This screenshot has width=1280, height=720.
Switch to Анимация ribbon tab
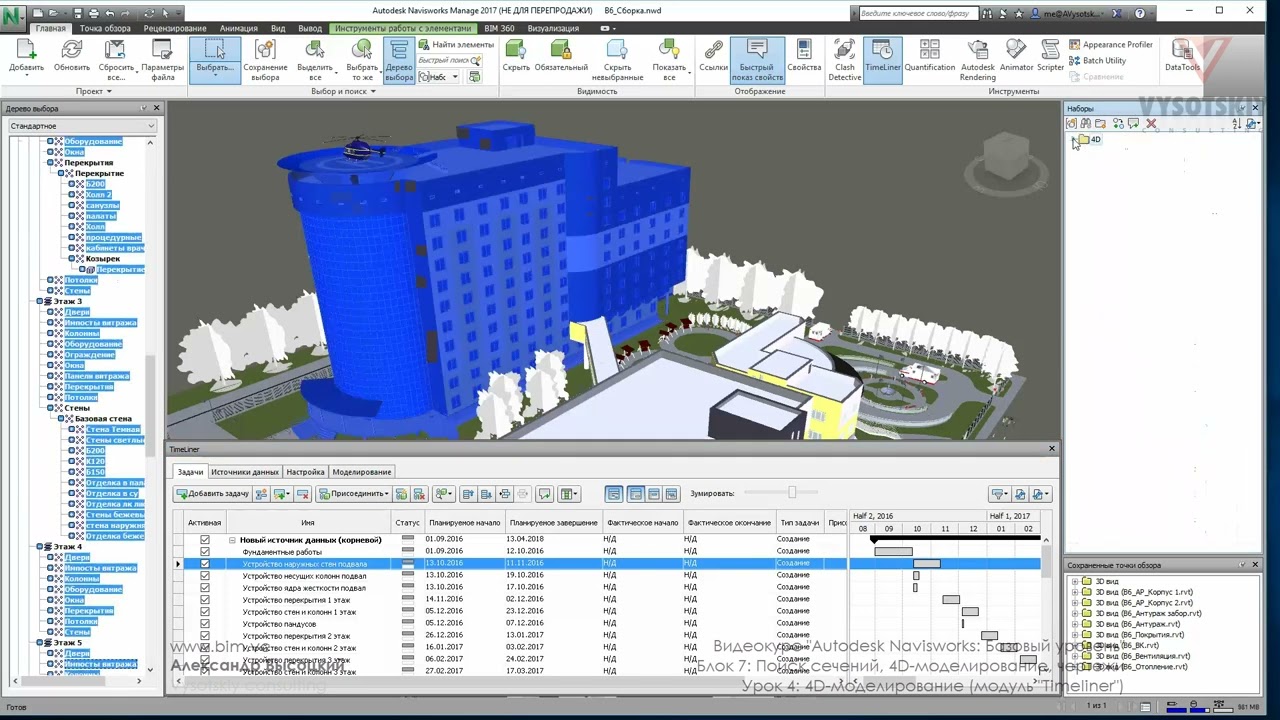[x=238, y=28]
